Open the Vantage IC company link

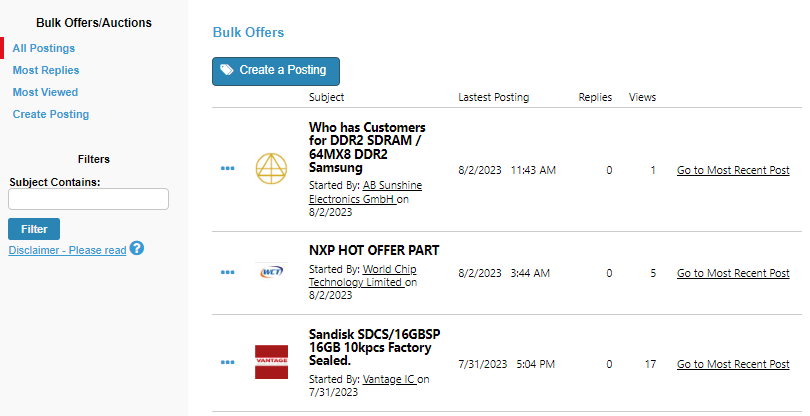point(388,379)
